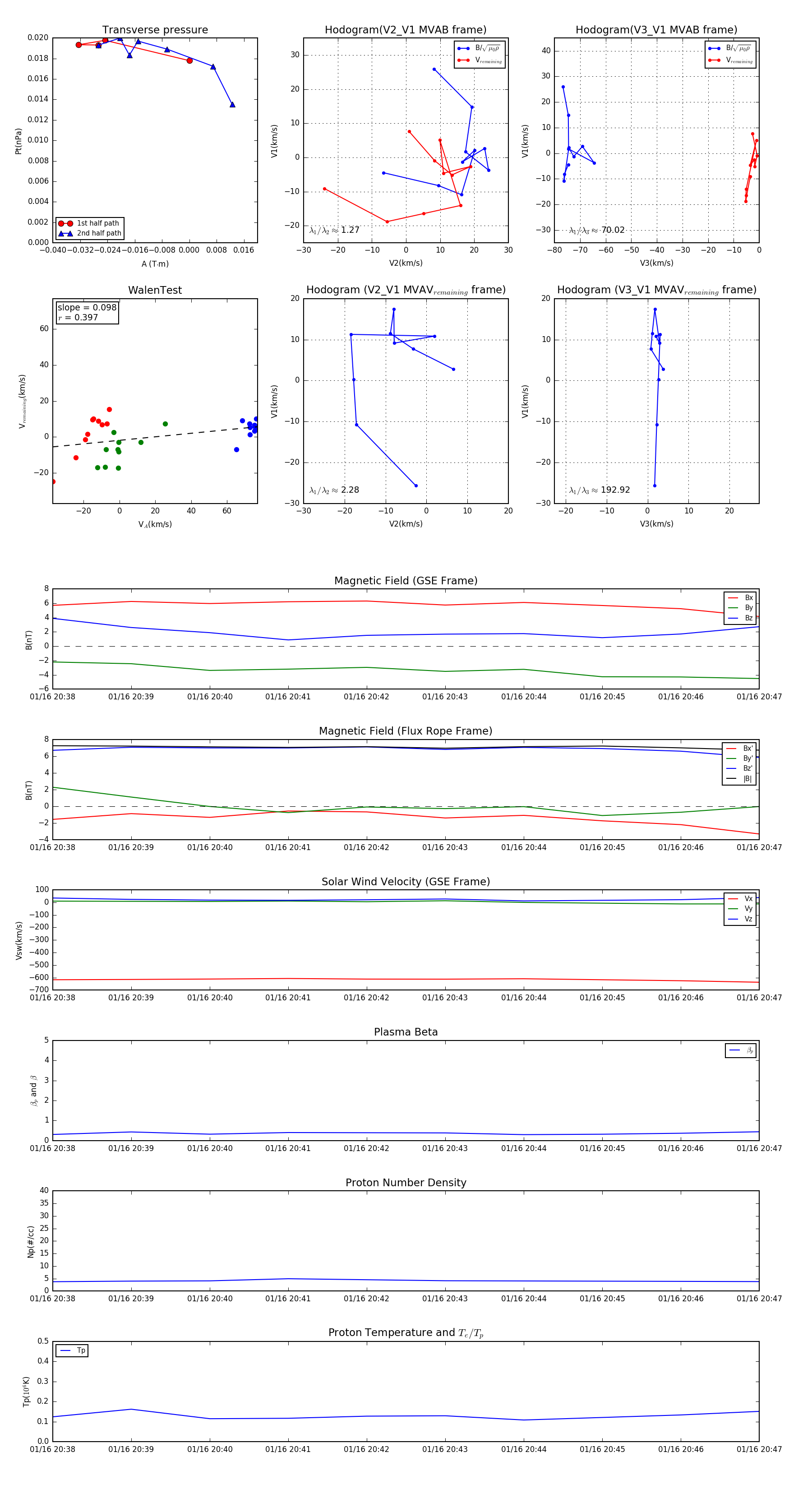This screenshot has width=812, height=1489.
Task: Click the "A (T·m)" x-axis label
Action: 155,264
